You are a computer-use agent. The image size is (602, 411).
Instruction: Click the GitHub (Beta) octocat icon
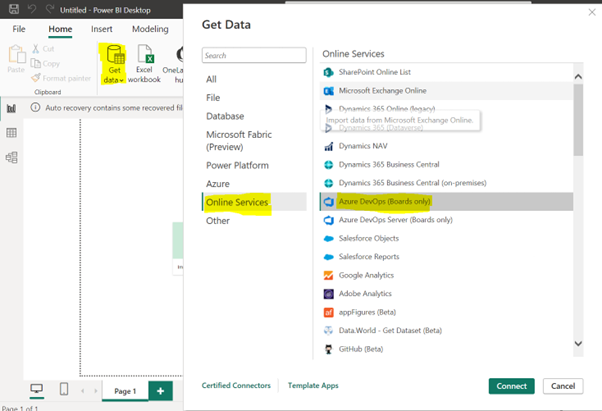(x=329, y=349)
